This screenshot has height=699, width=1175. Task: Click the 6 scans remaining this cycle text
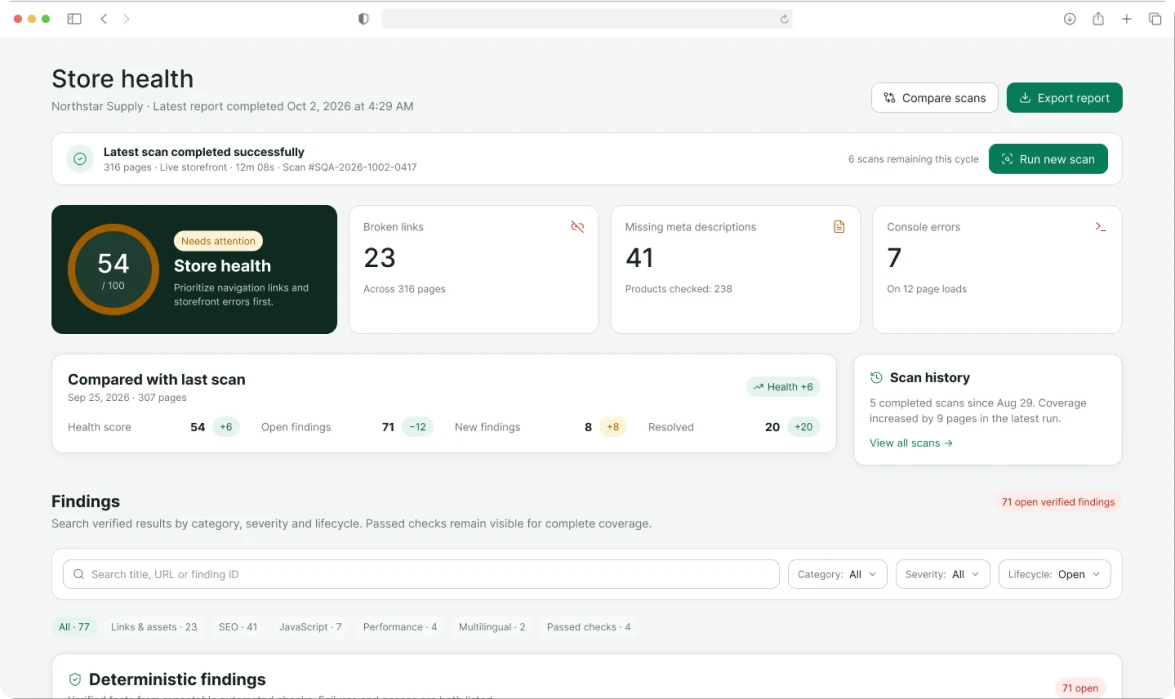click(913, 159)
